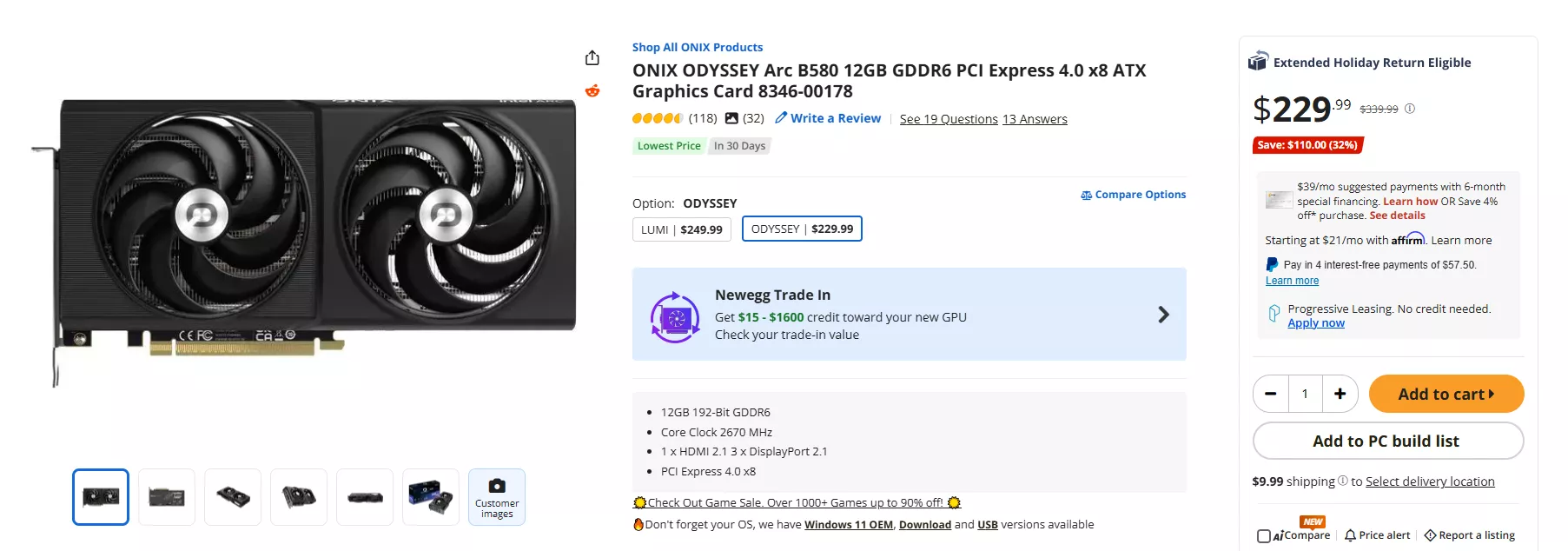Click the Compare Options balance icon
This screenshot has height=551, width=1568.
tap(1085, 195)
